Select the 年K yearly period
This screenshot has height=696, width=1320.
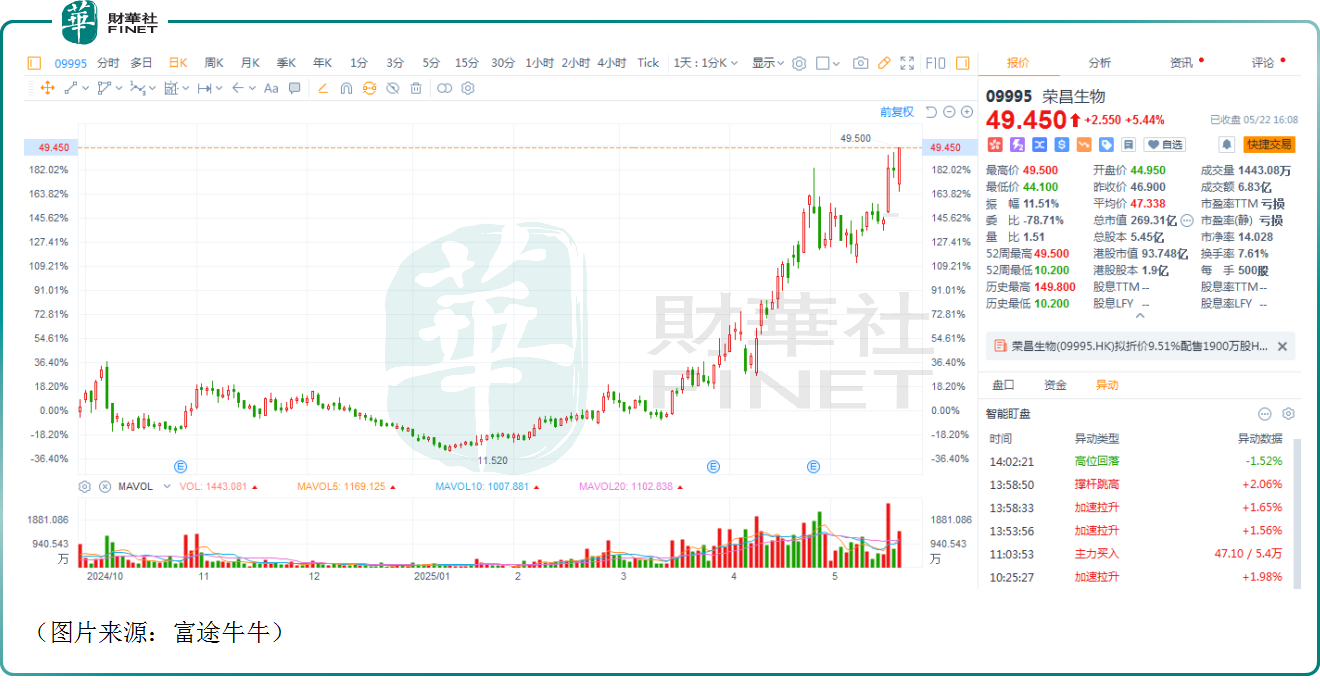(322, 63)
